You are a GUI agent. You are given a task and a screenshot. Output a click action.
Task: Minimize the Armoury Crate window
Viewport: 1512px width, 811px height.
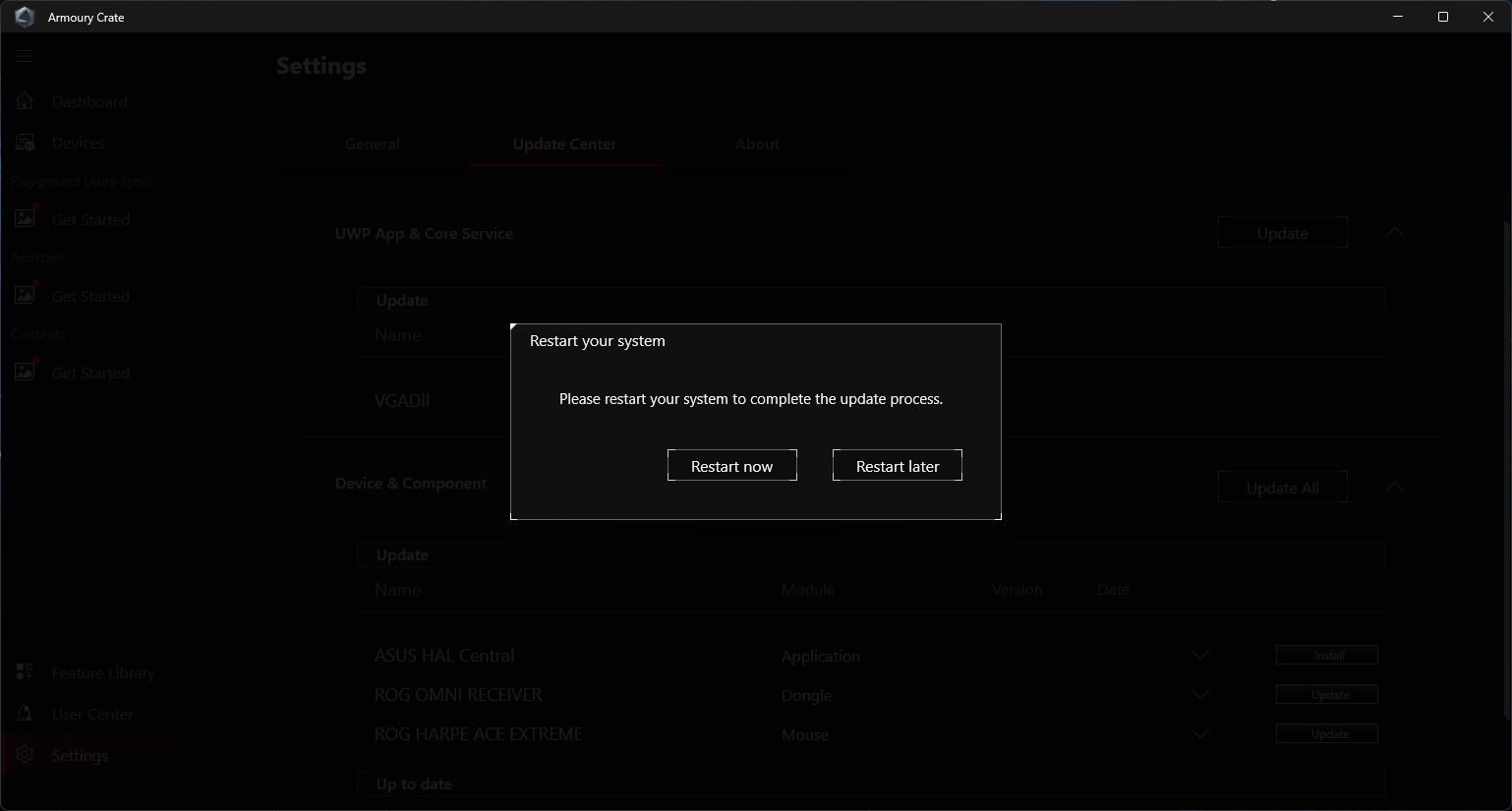coord(1398,17)
